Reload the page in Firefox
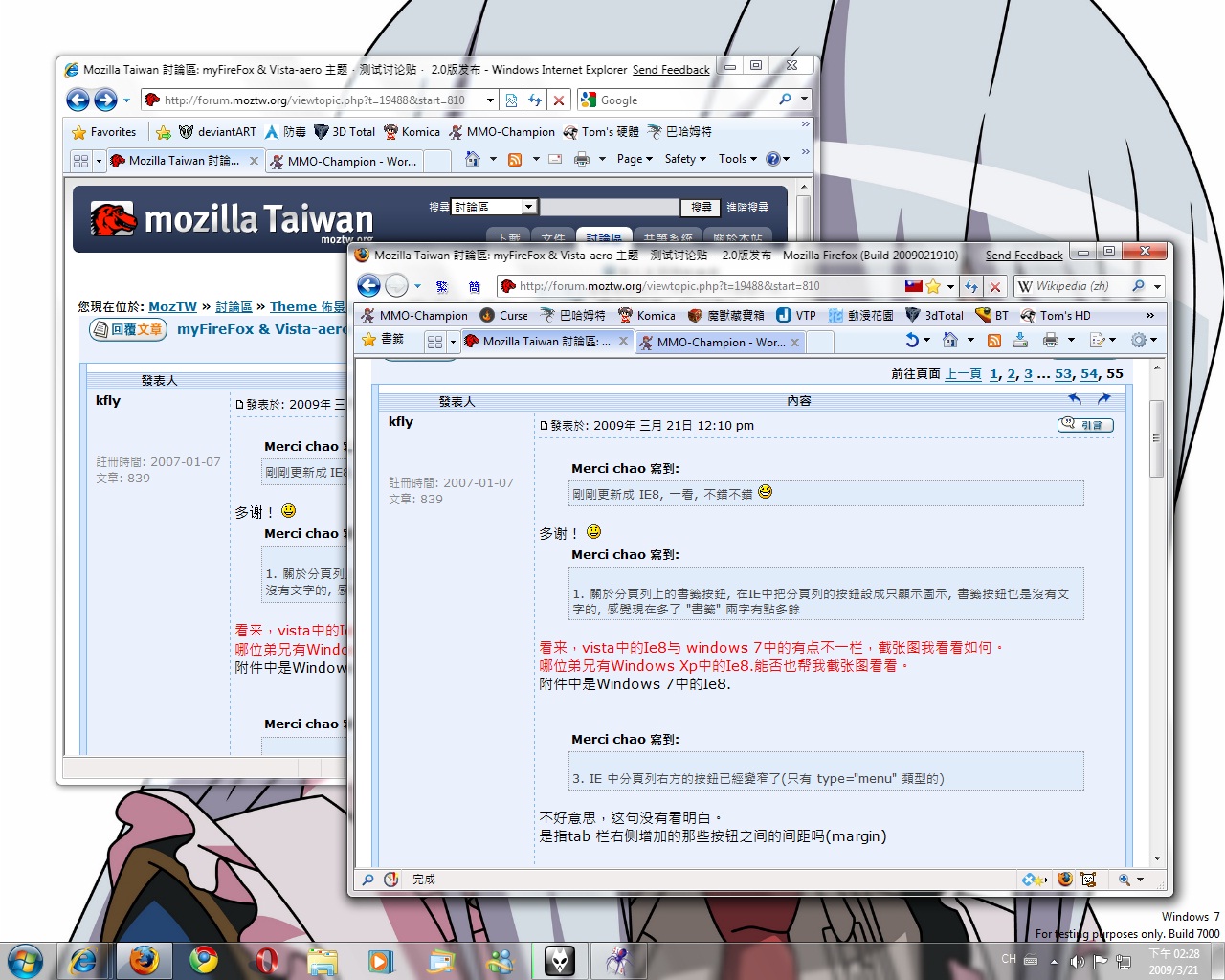This screenshot has width=1225, height=980. [x=971, y=286]
